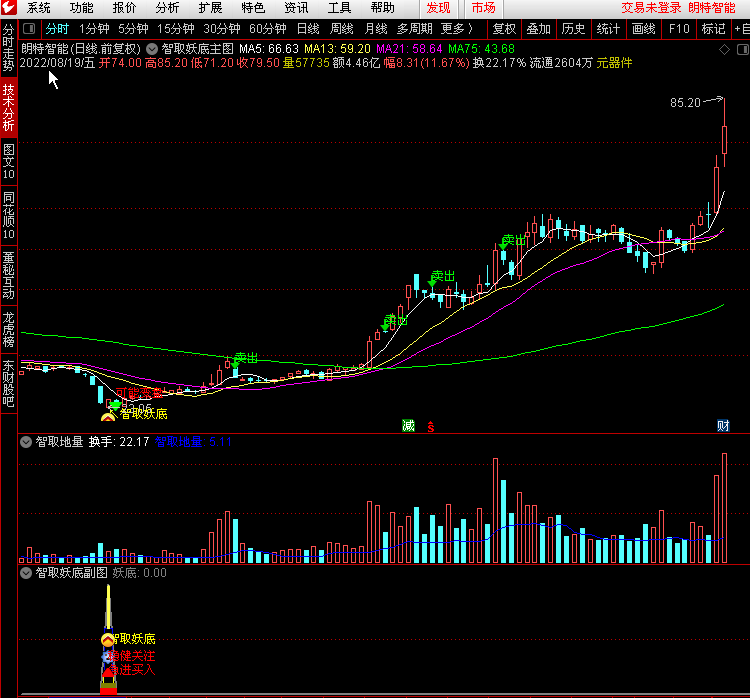Select 技术分析 side tab

coord(9,107)
